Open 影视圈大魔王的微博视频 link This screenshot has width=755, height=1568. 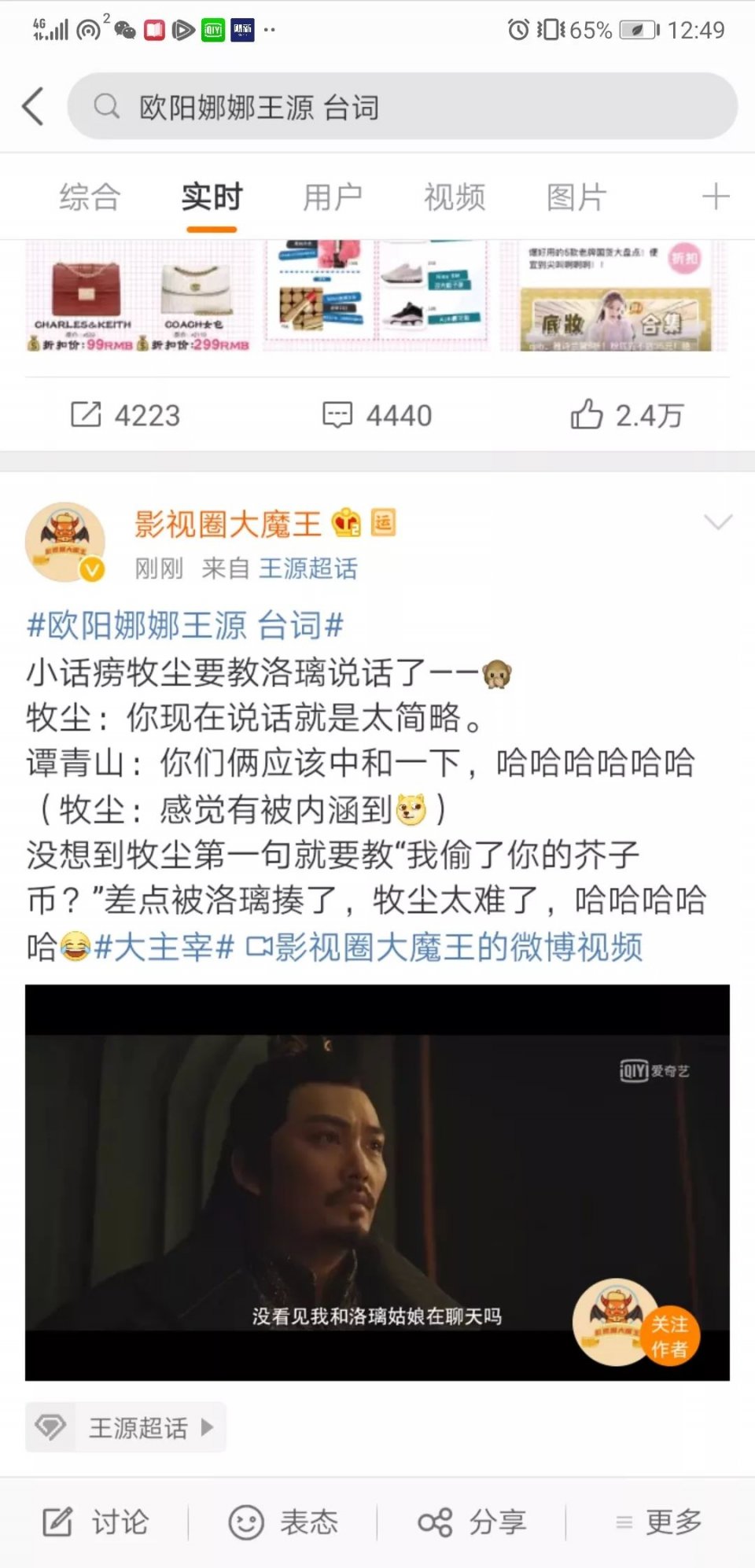[x=444, y=947]
